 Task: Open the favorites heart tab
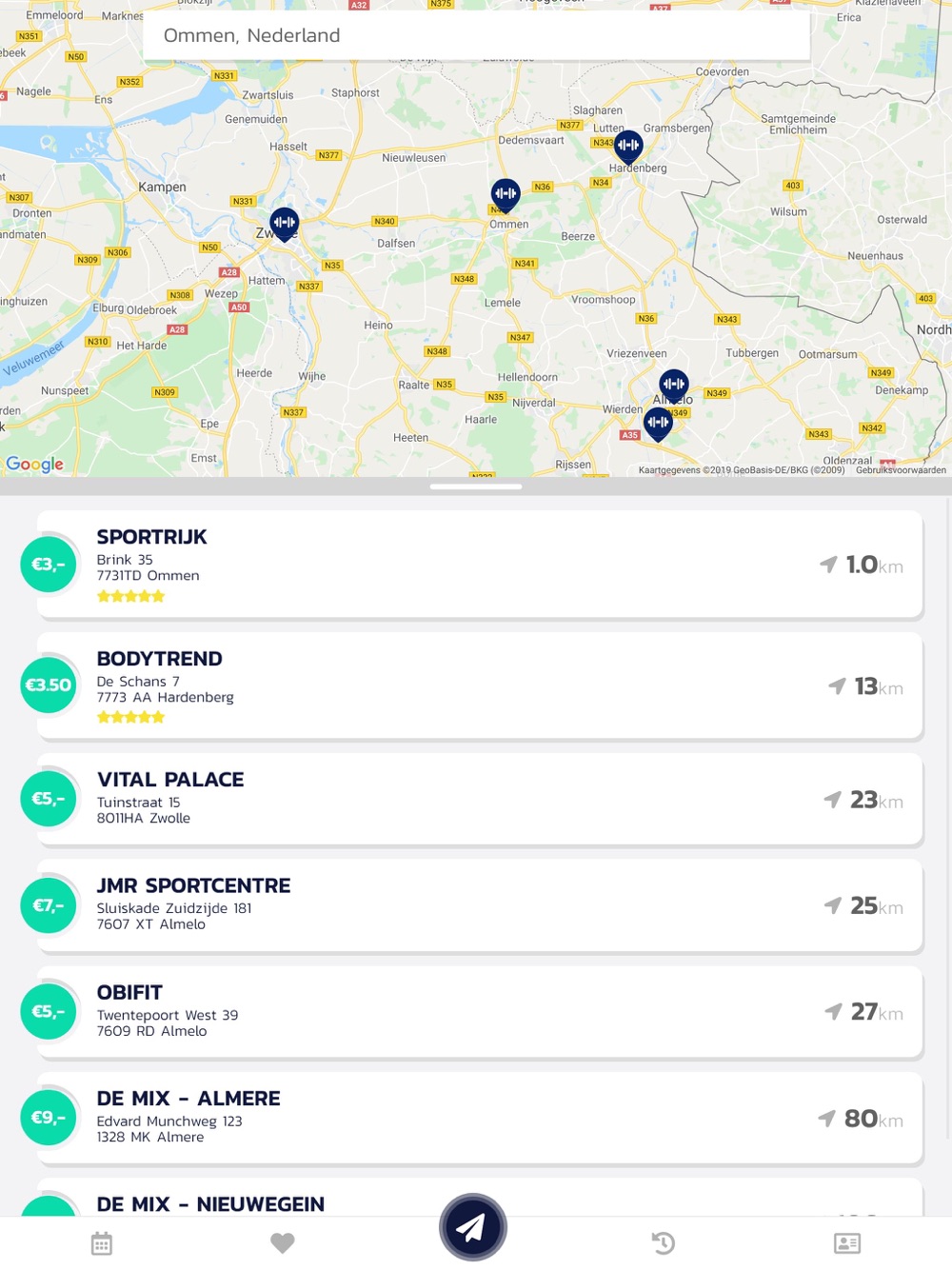click(283, 1242)
